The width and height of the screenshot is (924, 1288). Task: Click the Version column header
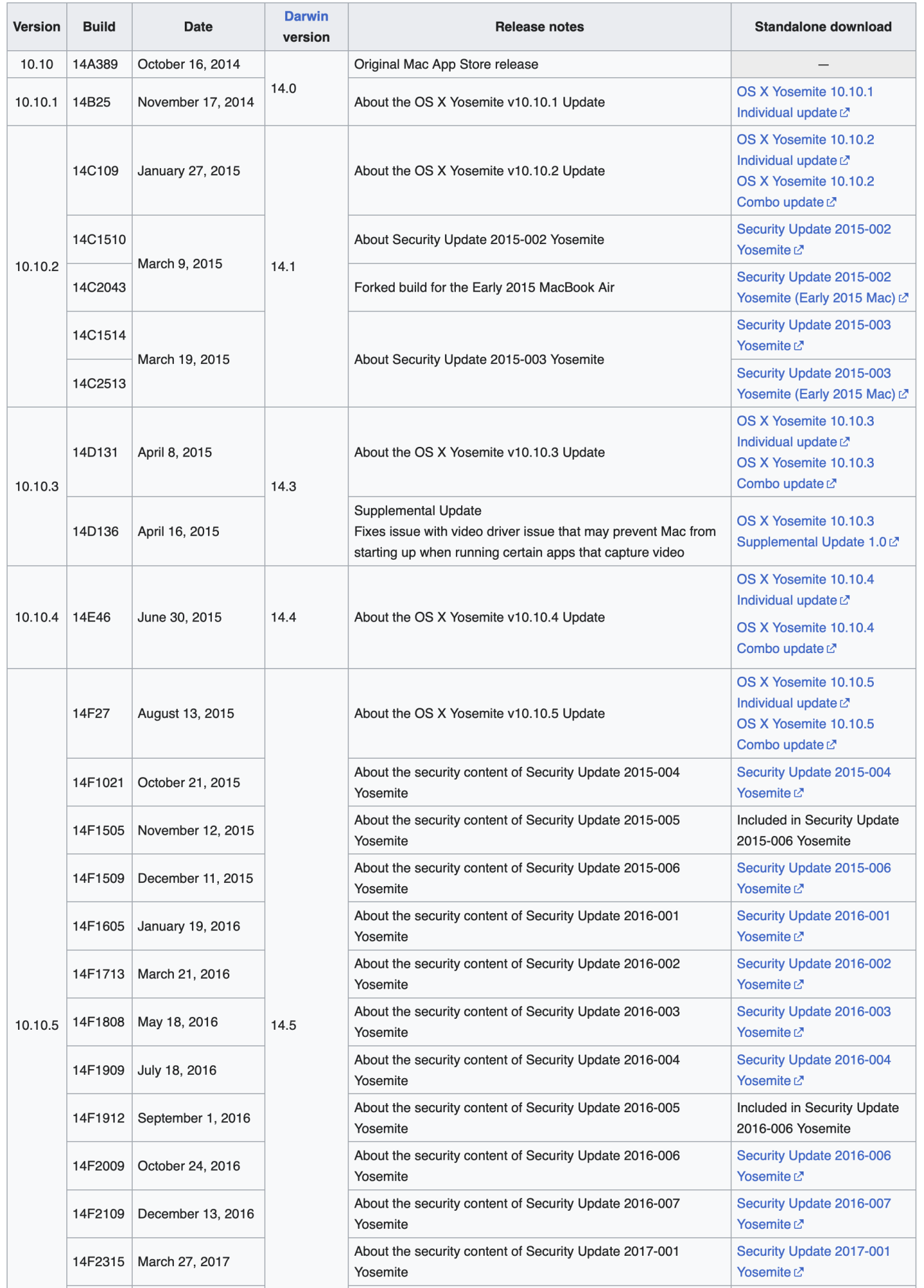coord(37,26)
